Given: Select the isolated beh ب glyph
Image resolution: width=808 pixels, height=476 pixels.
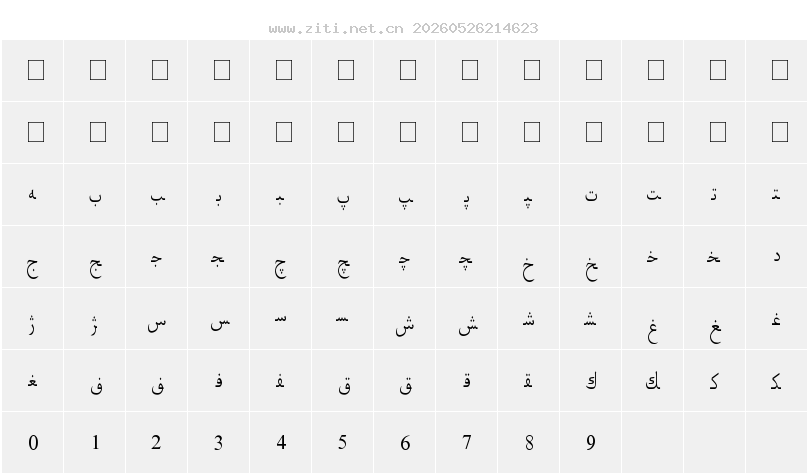Looking at the screenshot, I should point(95,195).
